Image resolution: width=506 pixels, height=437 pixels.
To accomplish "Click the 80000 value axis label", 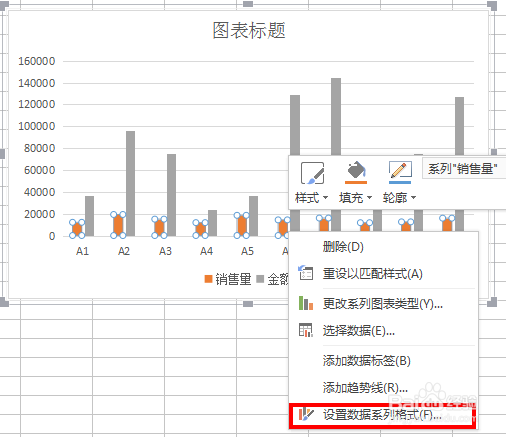I will tap(40, 148).
